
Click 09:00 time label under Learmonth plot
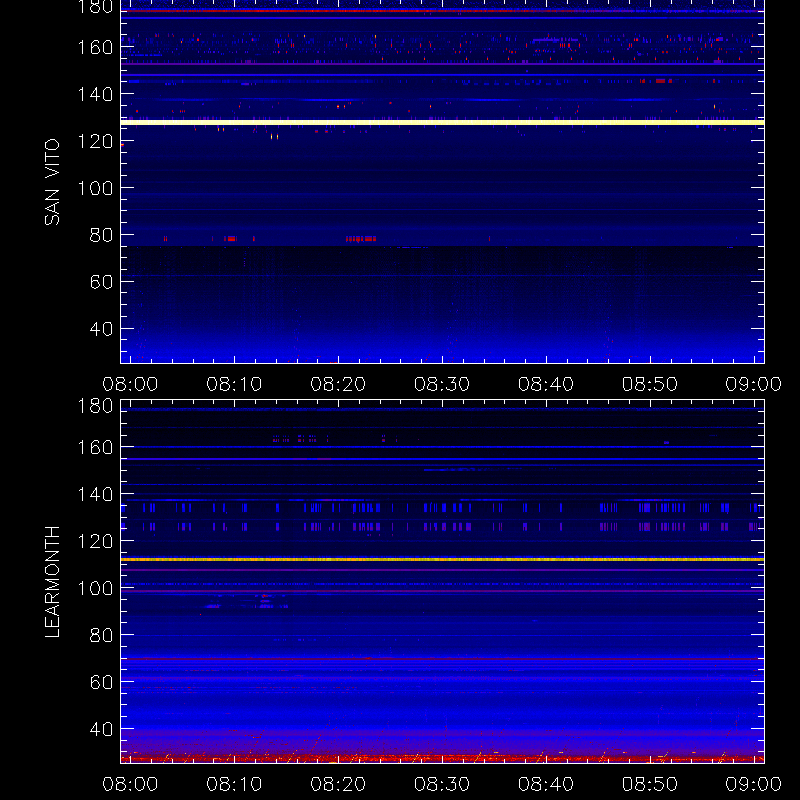tap(754, 784)
